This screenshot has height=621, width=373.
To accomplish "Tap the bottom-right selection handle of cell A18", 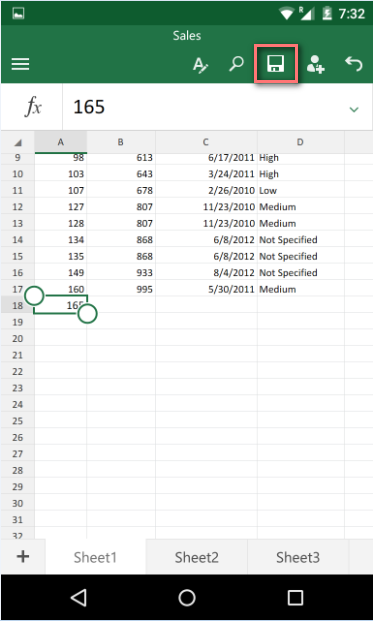I will pos(87,314).
